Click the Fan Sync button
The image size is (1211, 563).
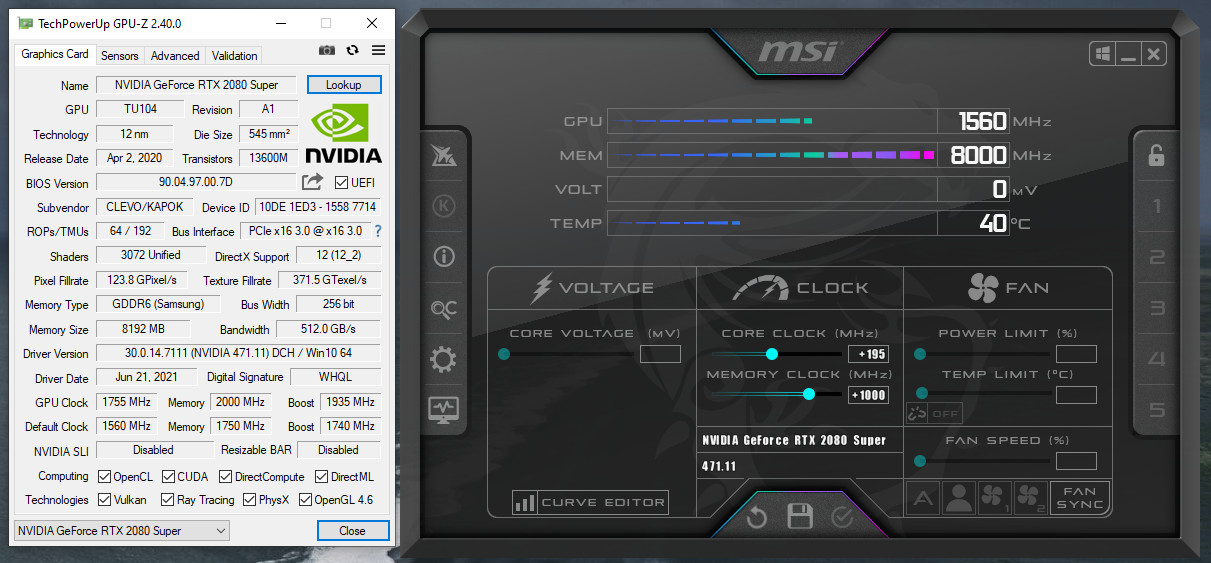tap(1080, 498)
